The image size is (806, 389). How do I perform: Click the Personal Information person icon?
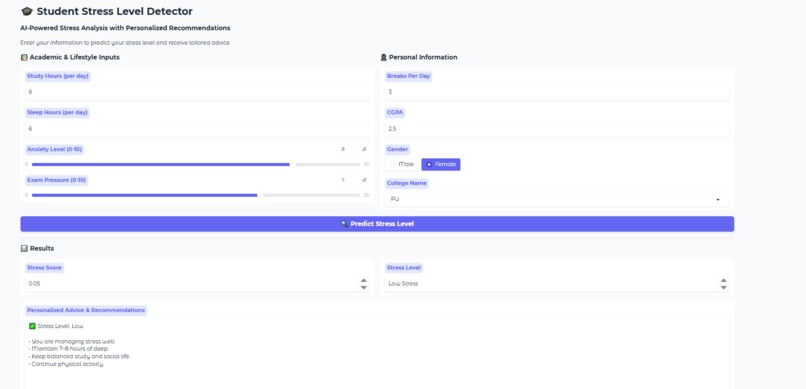tap(383, 58)
